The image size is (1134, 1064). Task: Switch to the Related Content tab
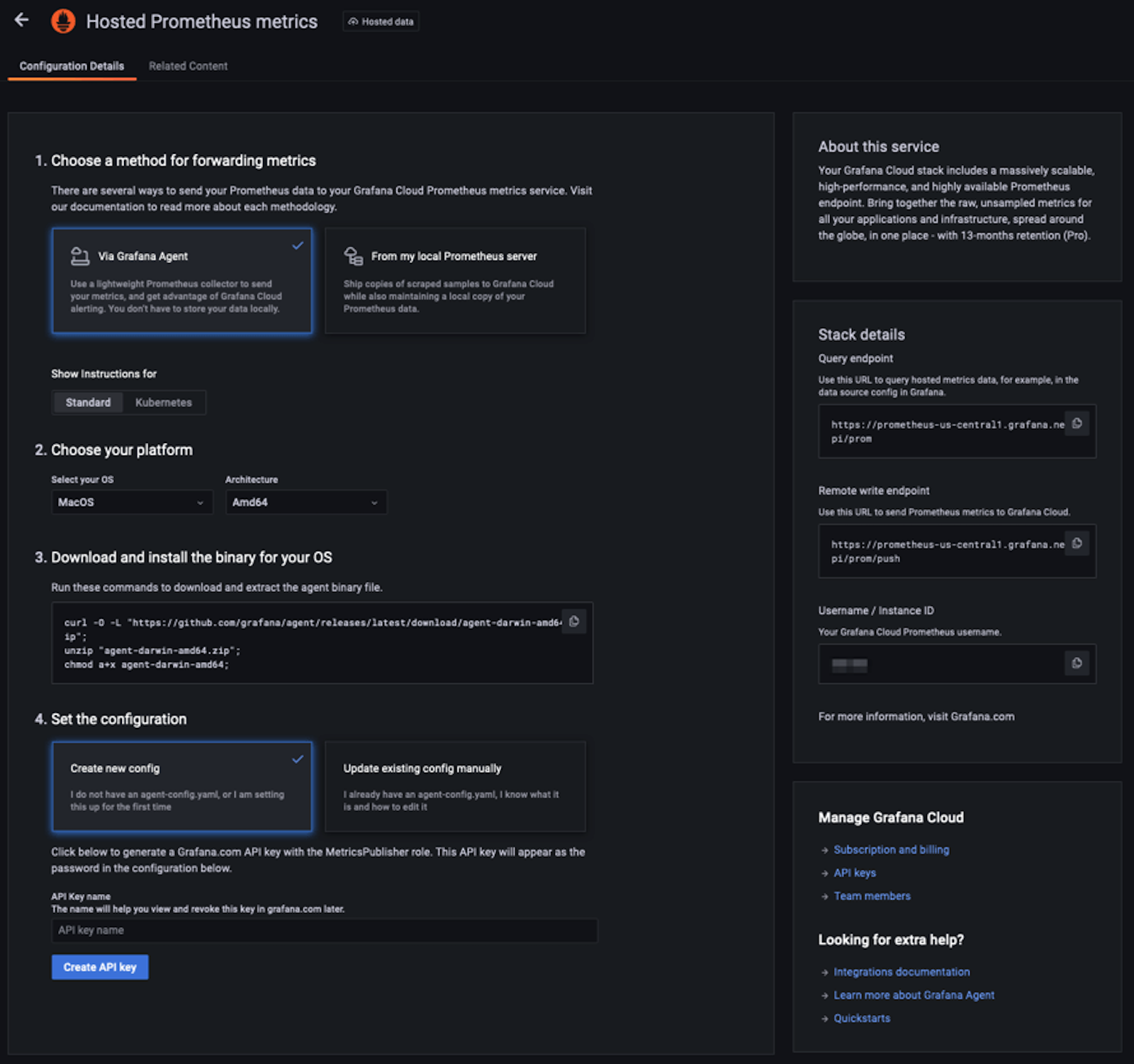tap(188, 66)
